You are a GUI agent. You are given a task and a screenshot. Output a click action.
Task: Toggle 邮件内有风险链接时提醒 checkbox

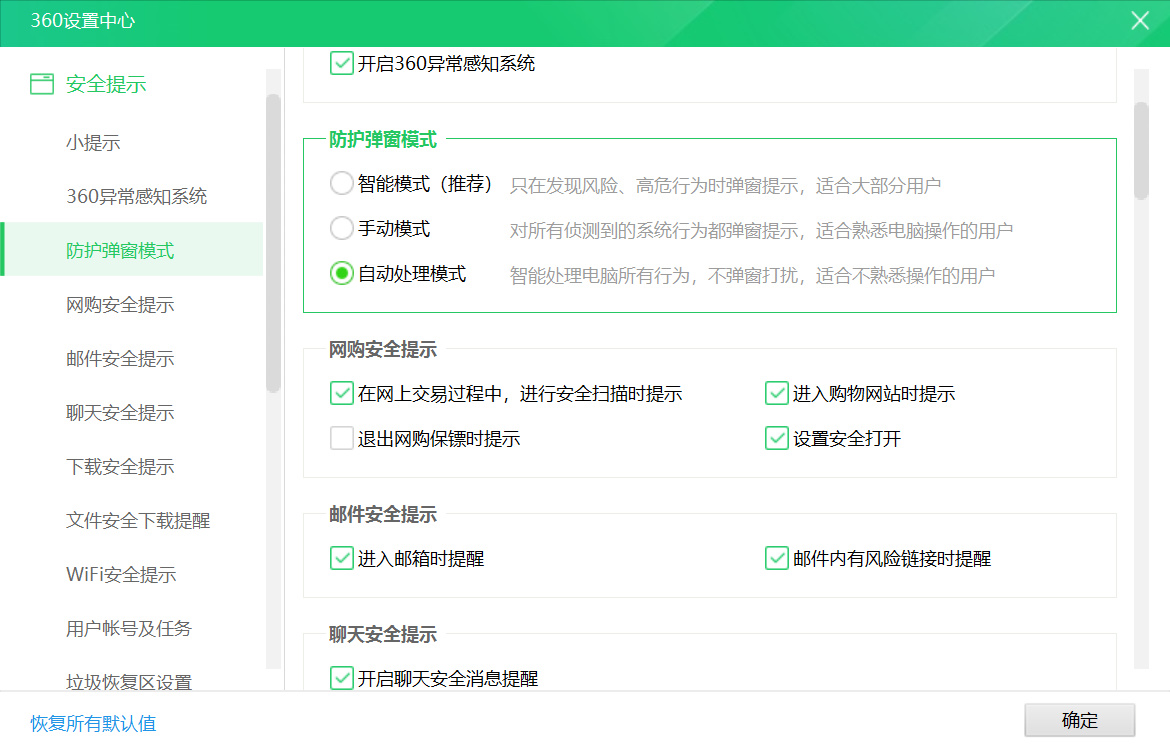[x=777, y=558]
